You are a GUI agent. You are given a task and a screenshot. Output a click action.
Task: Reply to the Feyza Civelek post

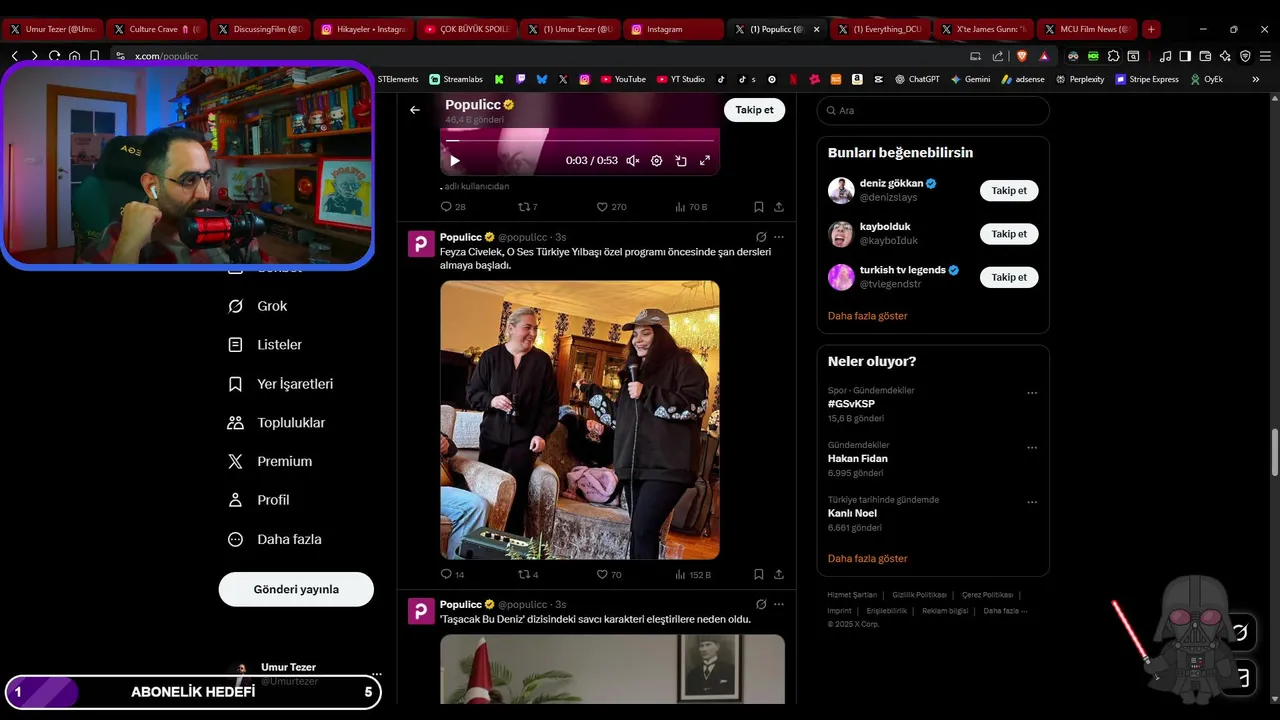pos(453,575)
